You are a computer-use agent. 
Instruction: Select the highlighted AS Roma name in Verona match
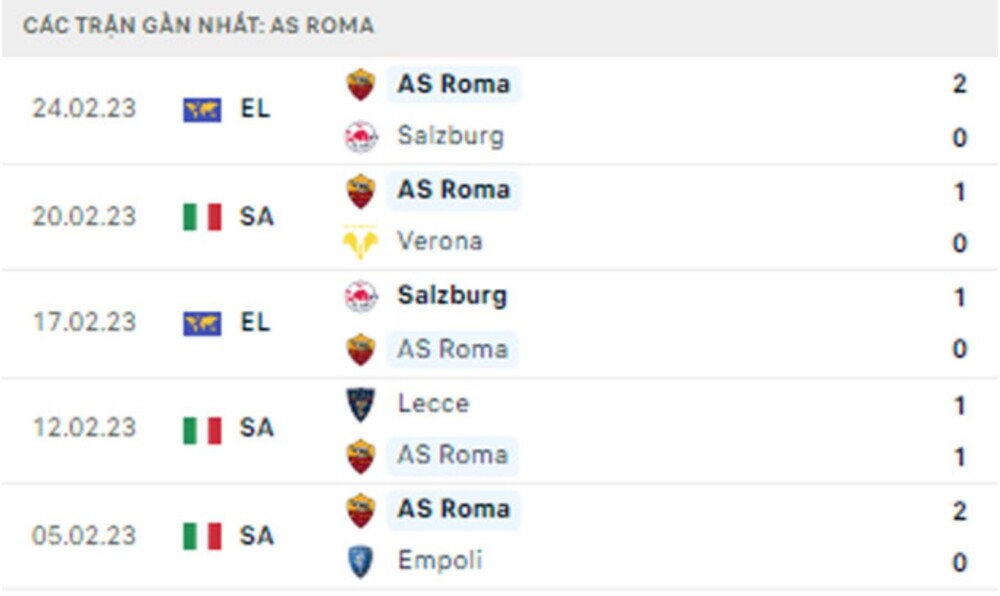[x=456, y=190]
